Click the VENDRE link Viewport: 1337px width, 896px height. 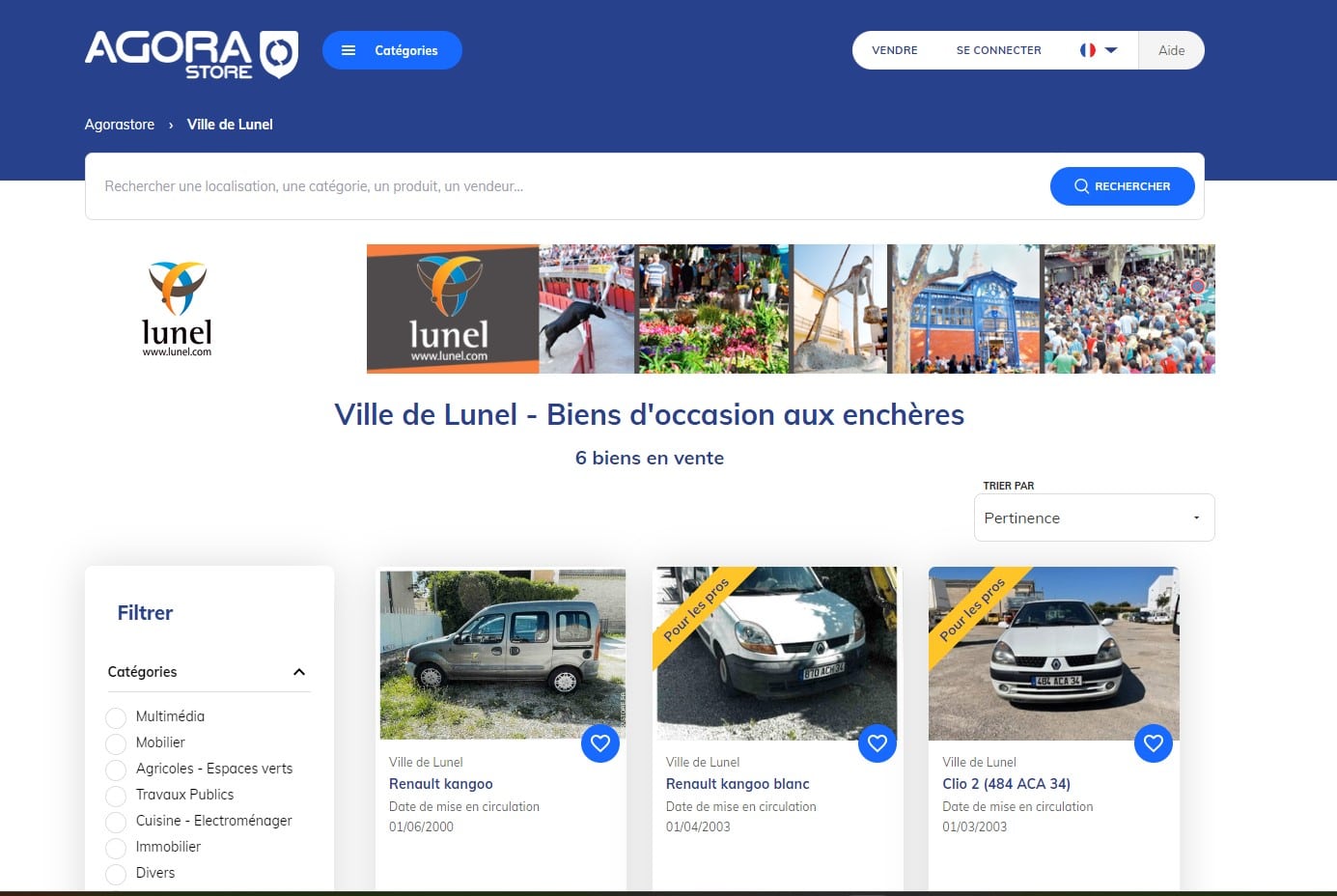tap(895, 50)
